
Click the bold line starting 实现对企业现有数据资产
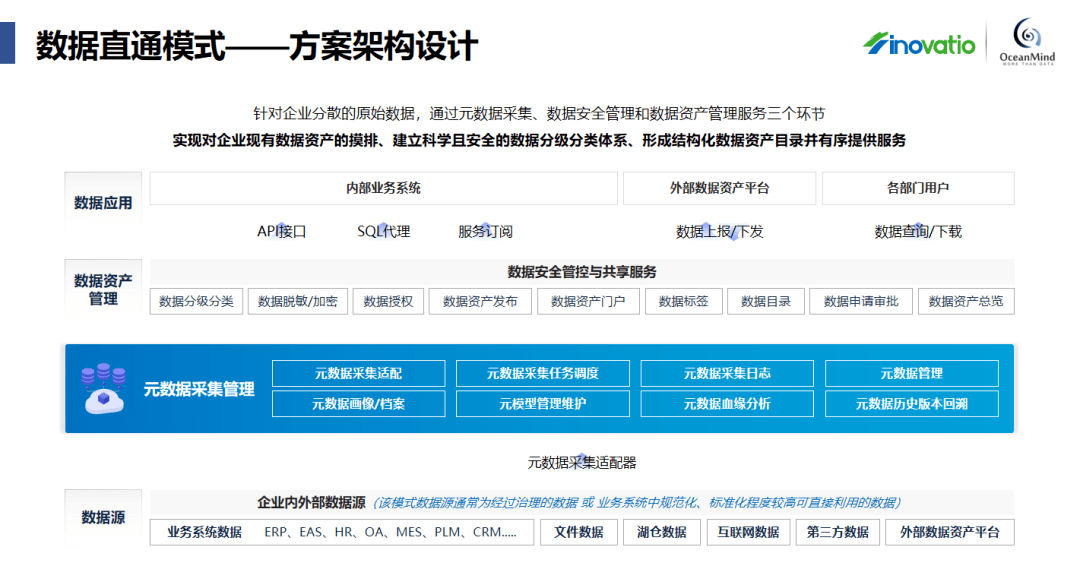click(x=539, y=140)
